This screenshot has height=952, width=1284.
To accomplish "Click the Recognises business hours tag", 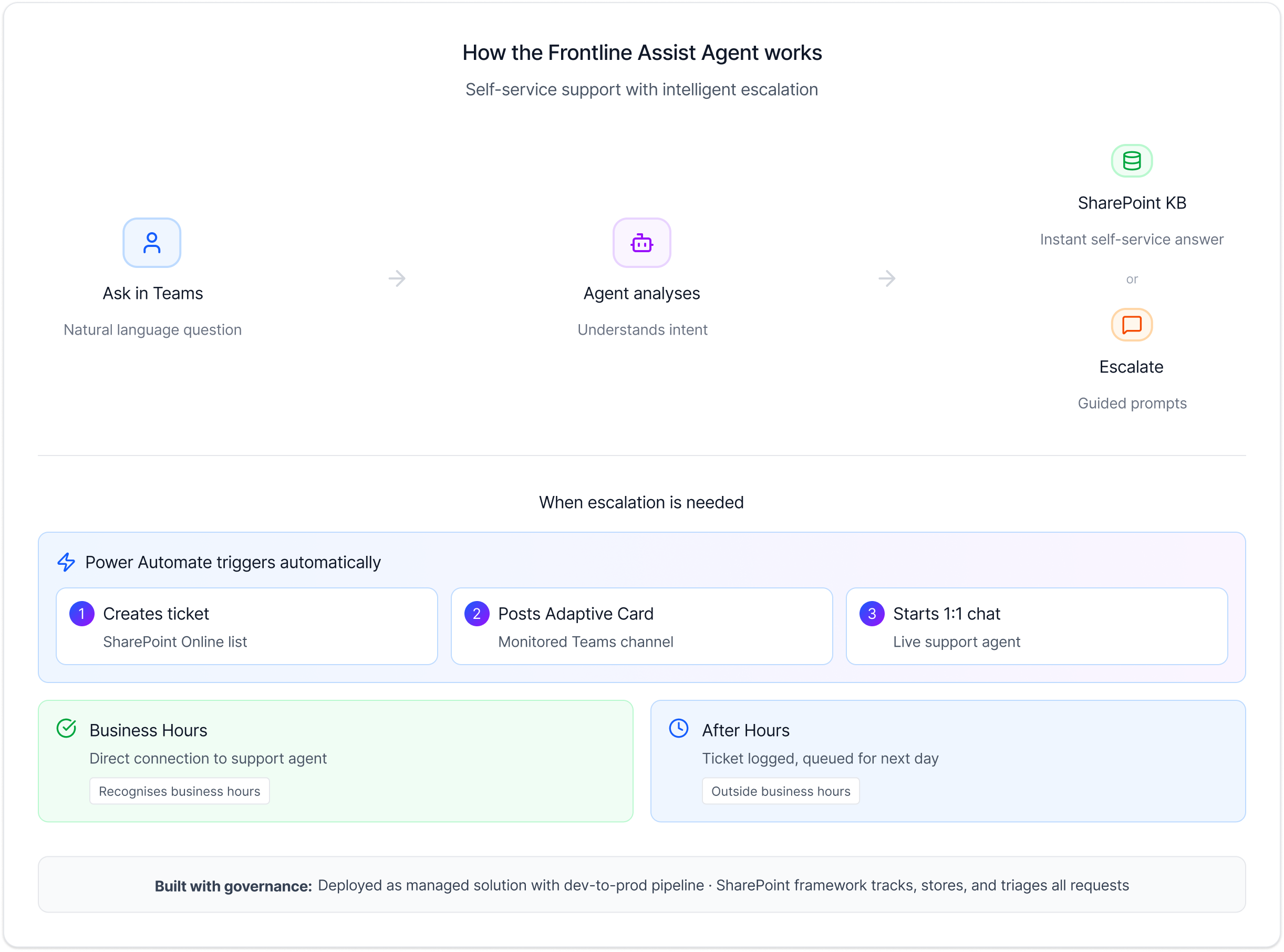I will (x=179, y=791).
